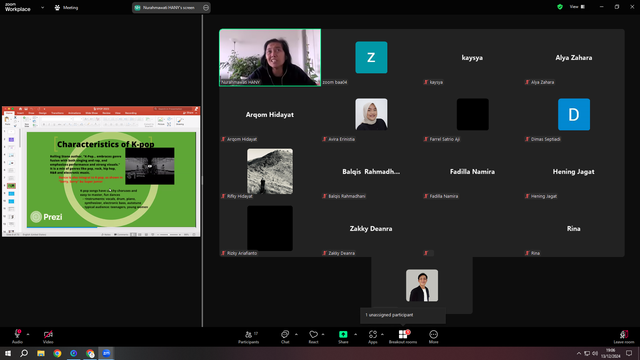Click Avira Erinistia's profile photo
This screenshot has height=360, width=640.
tap(371, 114)
